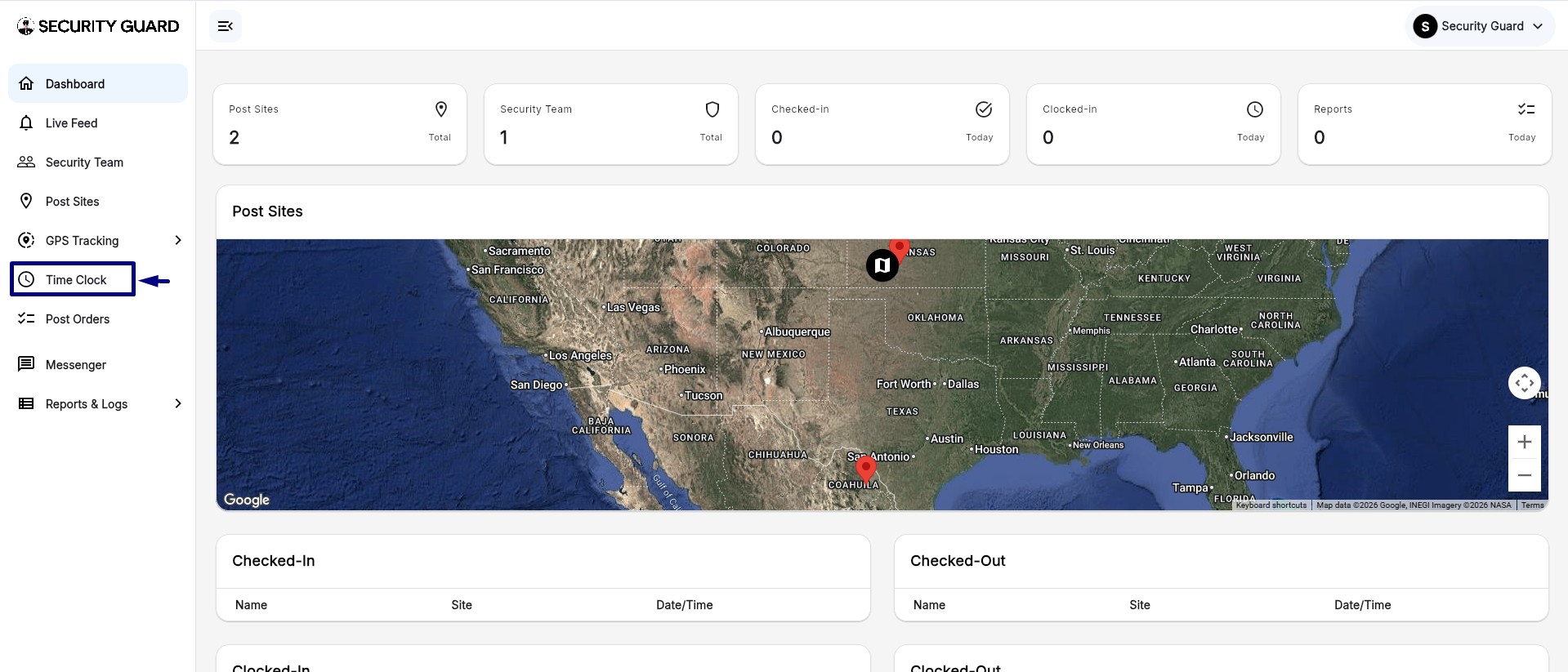This screenshot has height=672, width=1568.
Task: Expand the GPS Tracking chevron
Action: [178, 240]
